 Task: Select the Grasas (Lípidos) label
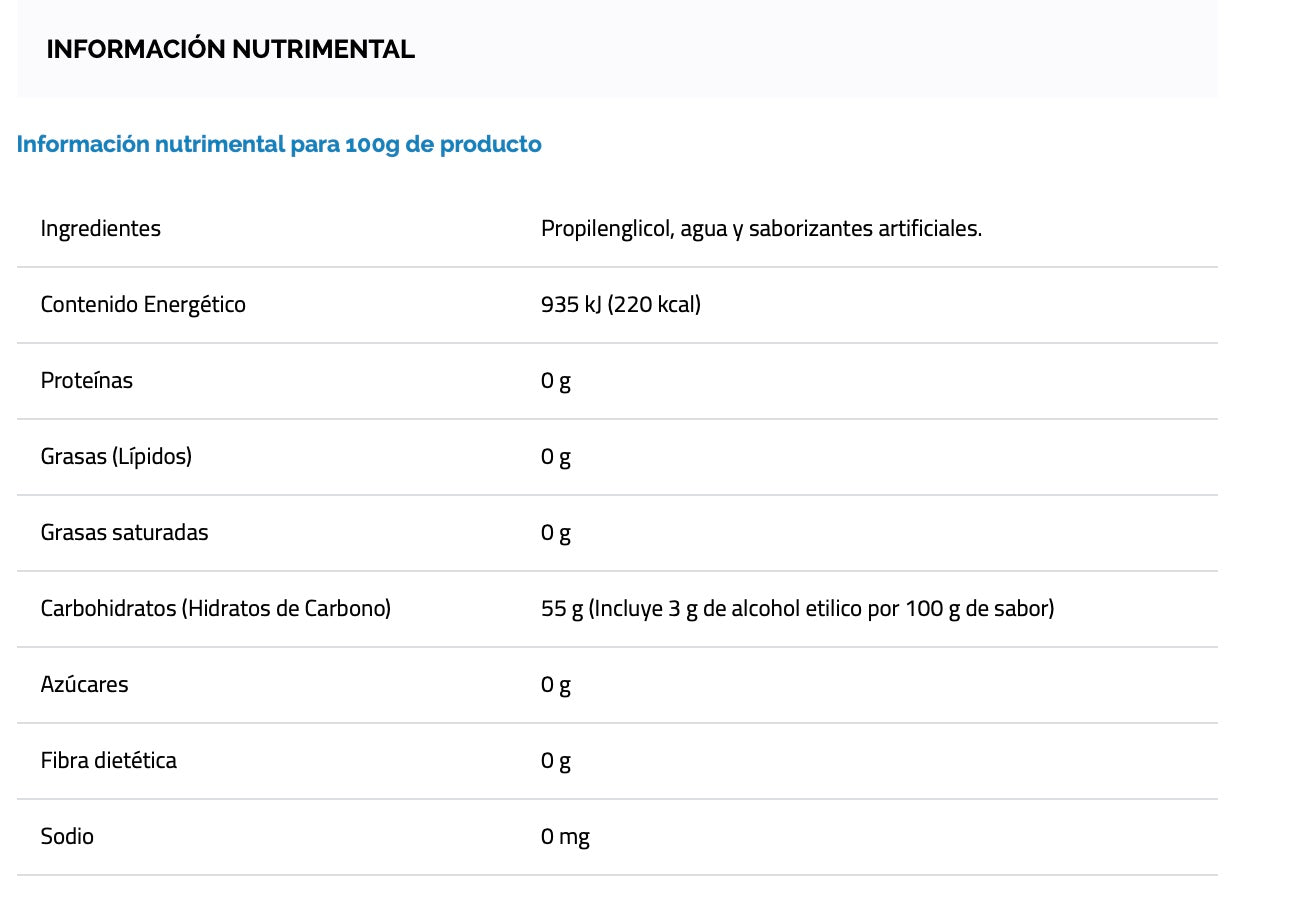point(116,456)
